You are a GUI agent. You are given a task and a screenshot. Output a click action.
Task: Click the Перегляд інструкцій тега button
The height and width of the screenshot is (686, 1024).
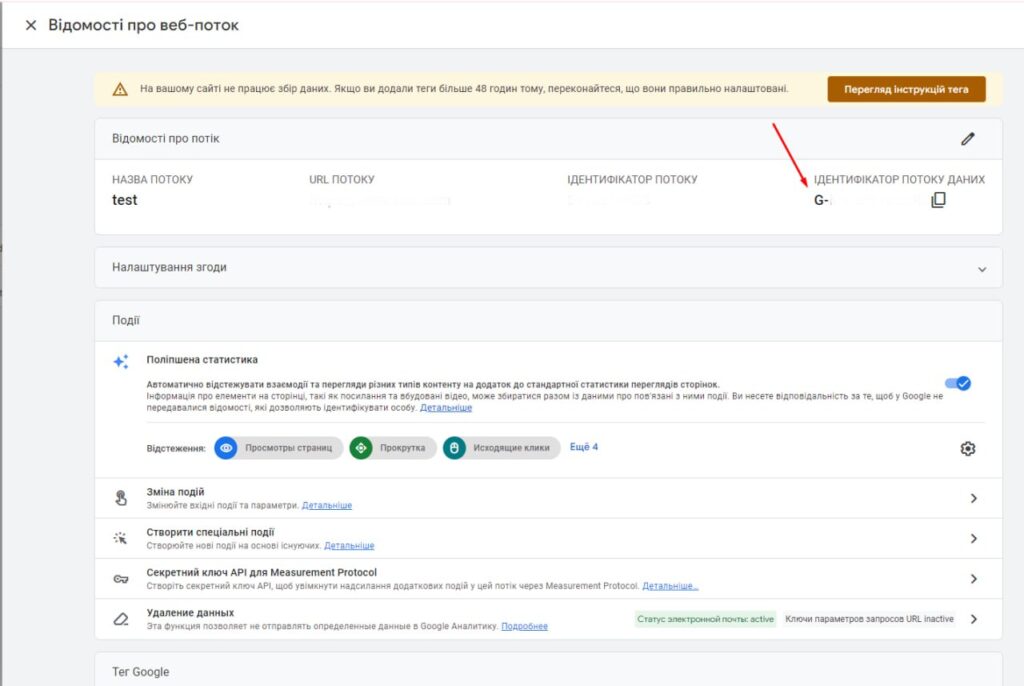906,89
